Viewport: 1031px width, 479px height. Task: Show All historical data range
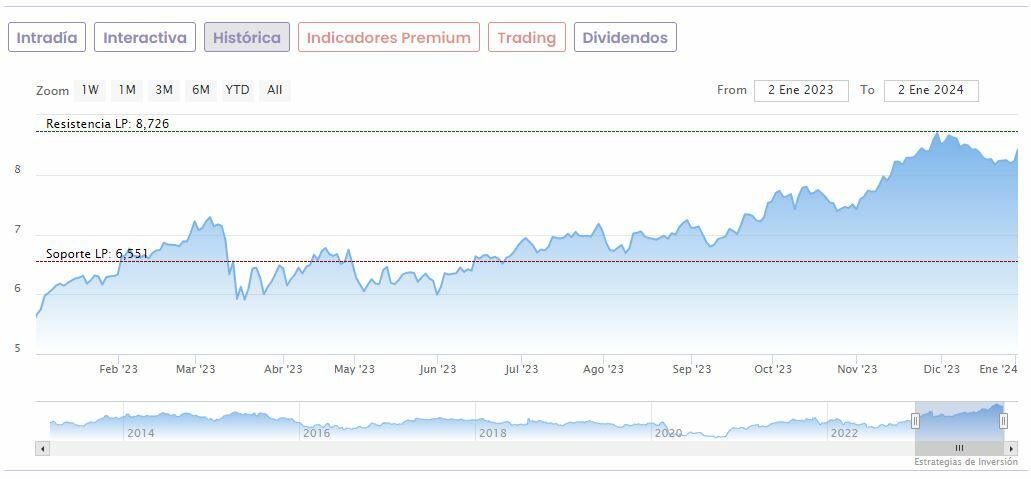click(275, 90)
